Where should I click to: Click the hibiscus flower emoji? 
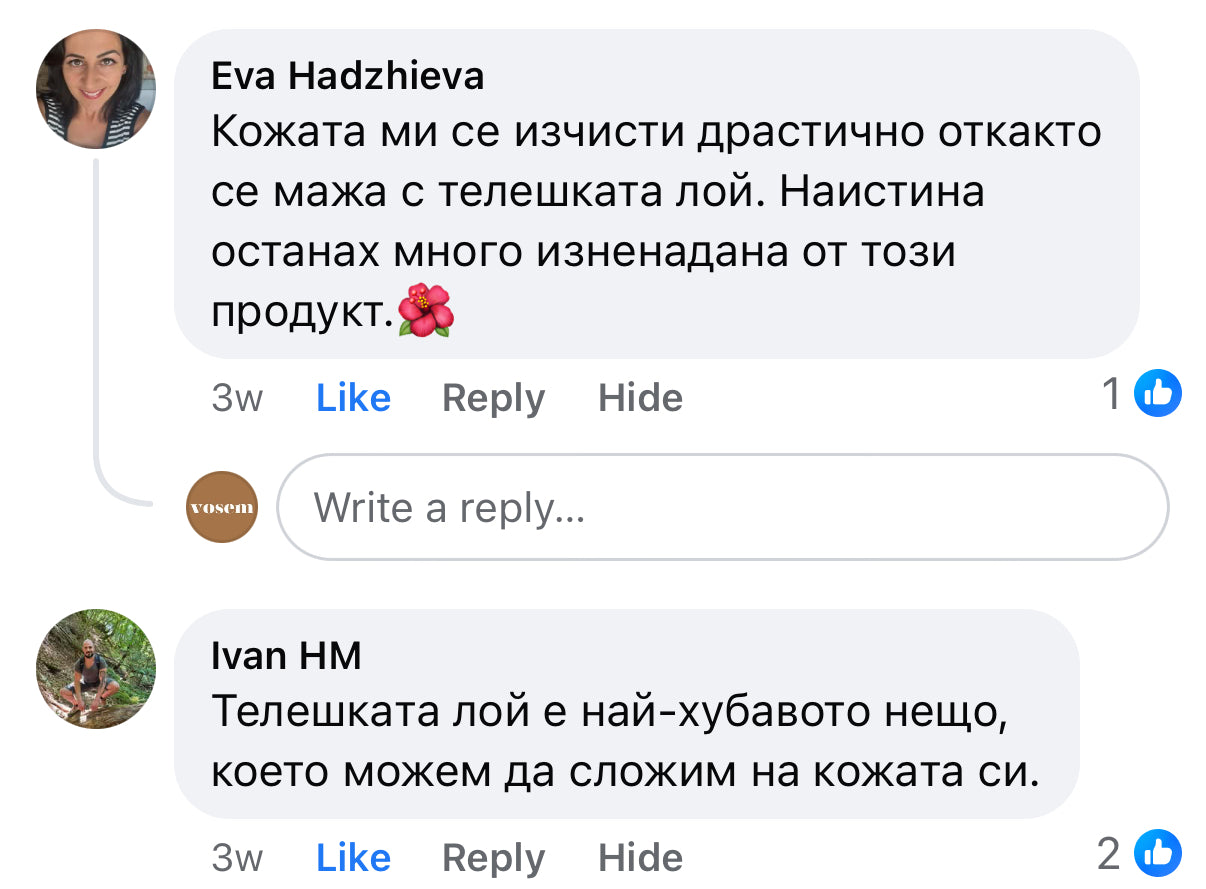426,311
